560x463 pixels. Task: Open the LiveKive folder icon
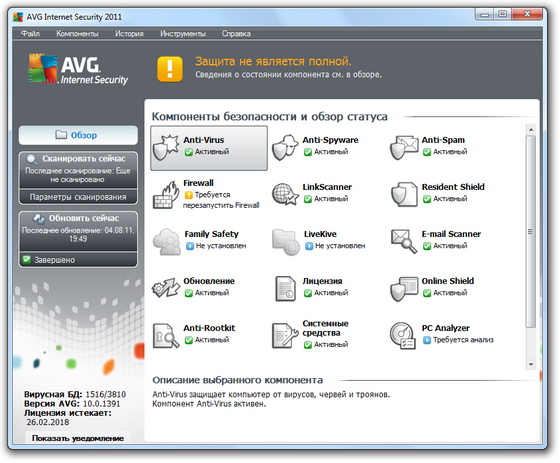coord(286,242)
